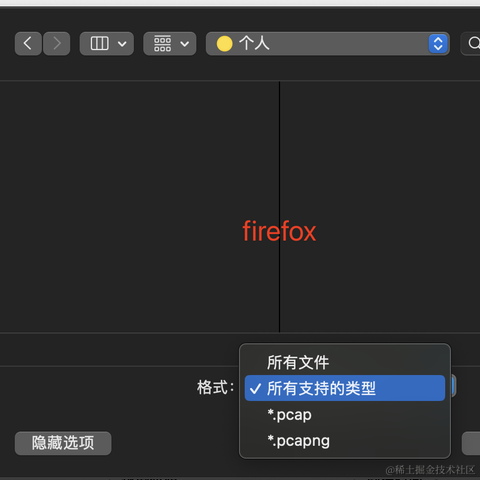This screenshot has width=480, height=480.
Task: Go back with the left chevron button
Action: 28,44
